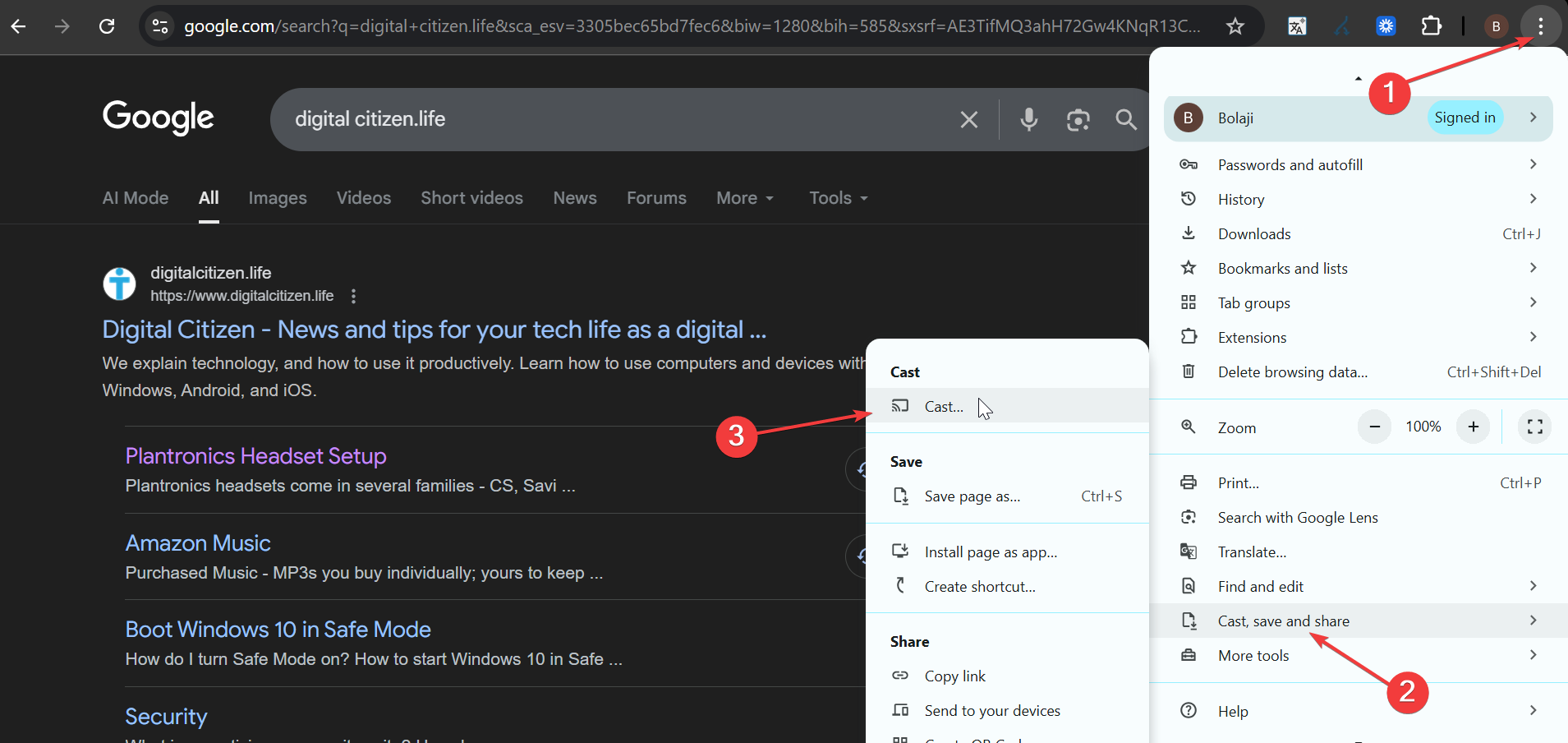Increase zoom with plus button

[x=1473, y=427]
